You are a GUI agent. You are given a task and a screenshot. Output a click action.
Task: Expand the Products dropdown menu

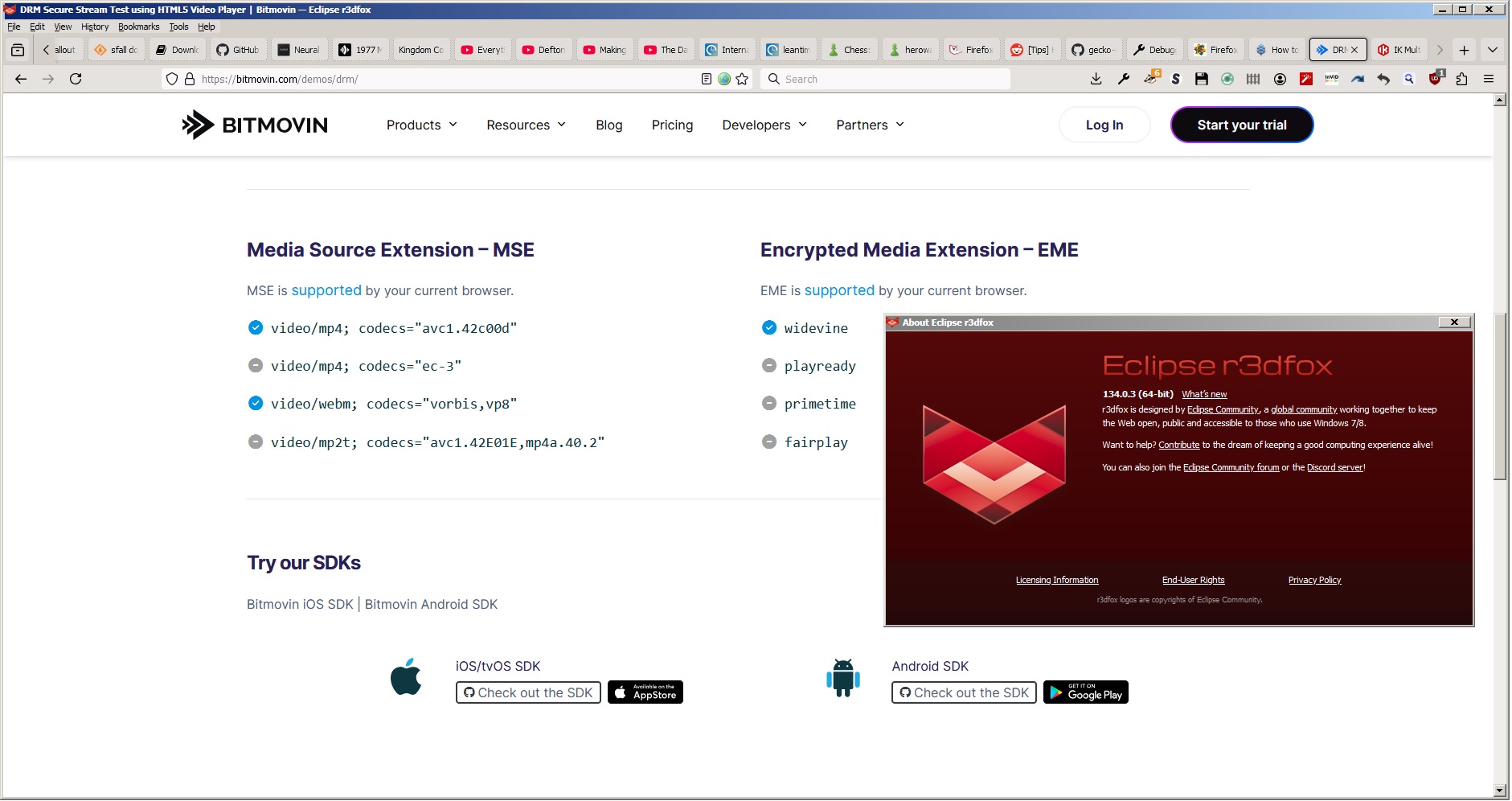click(x=422, y=125)
